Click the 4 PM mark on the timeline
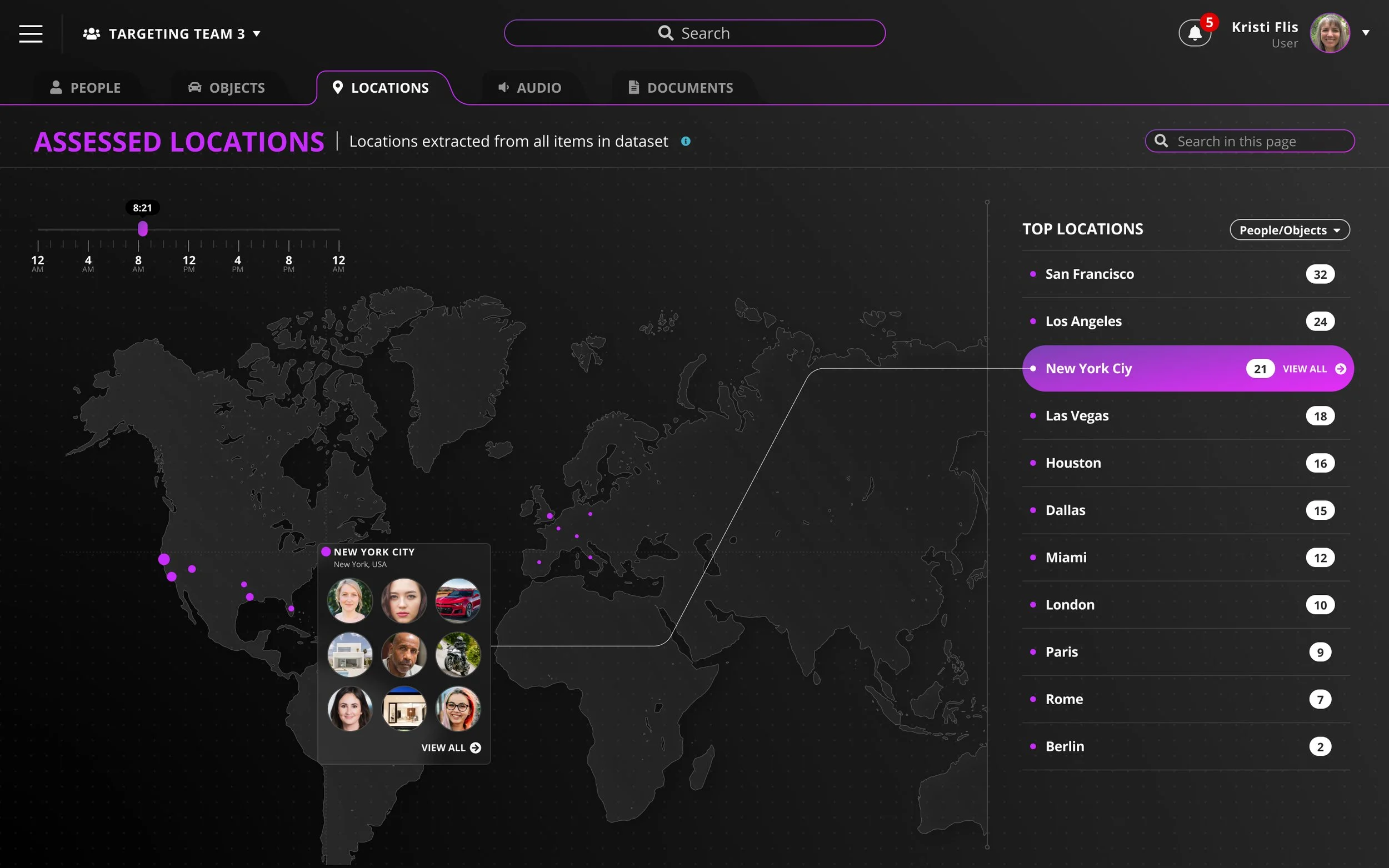The image size is (1389, 868). (238, 263)
